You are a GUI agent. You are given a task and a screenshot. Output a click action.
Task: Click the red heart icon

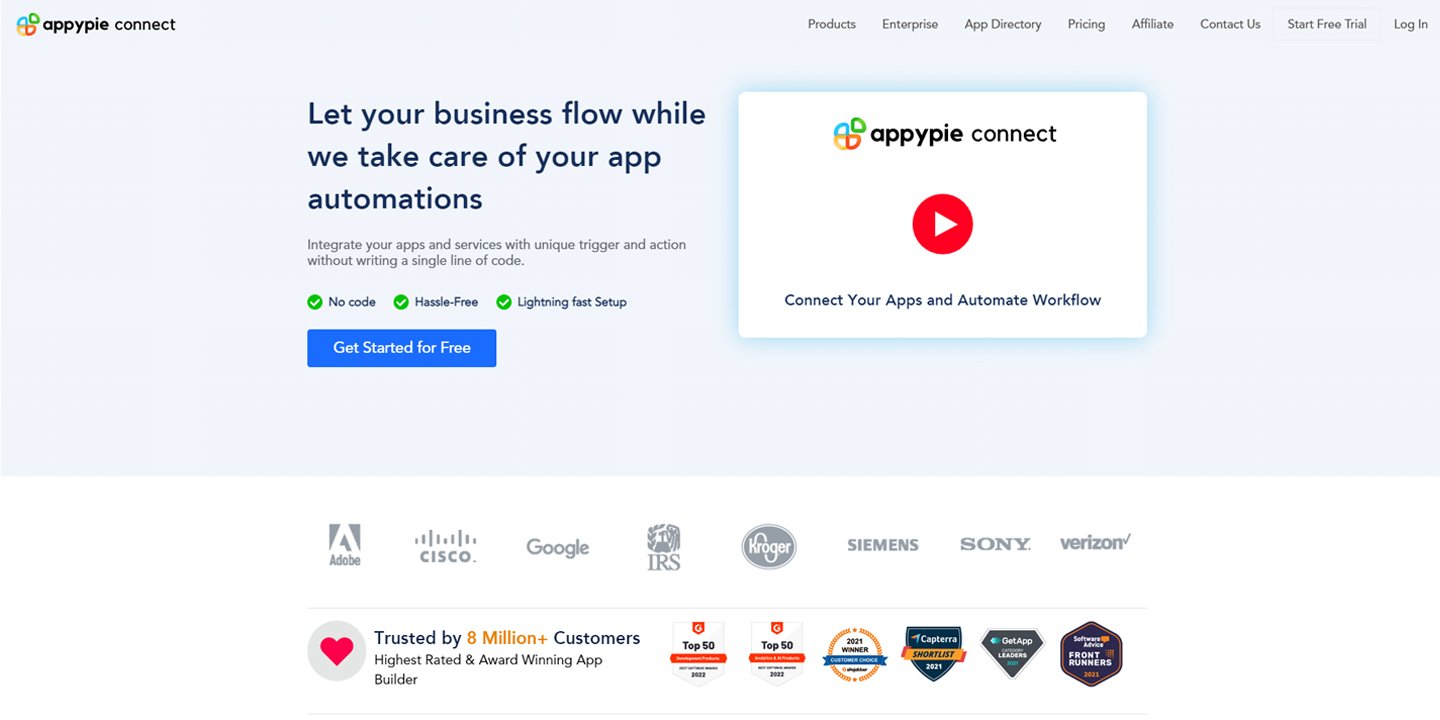pos(337,651)
